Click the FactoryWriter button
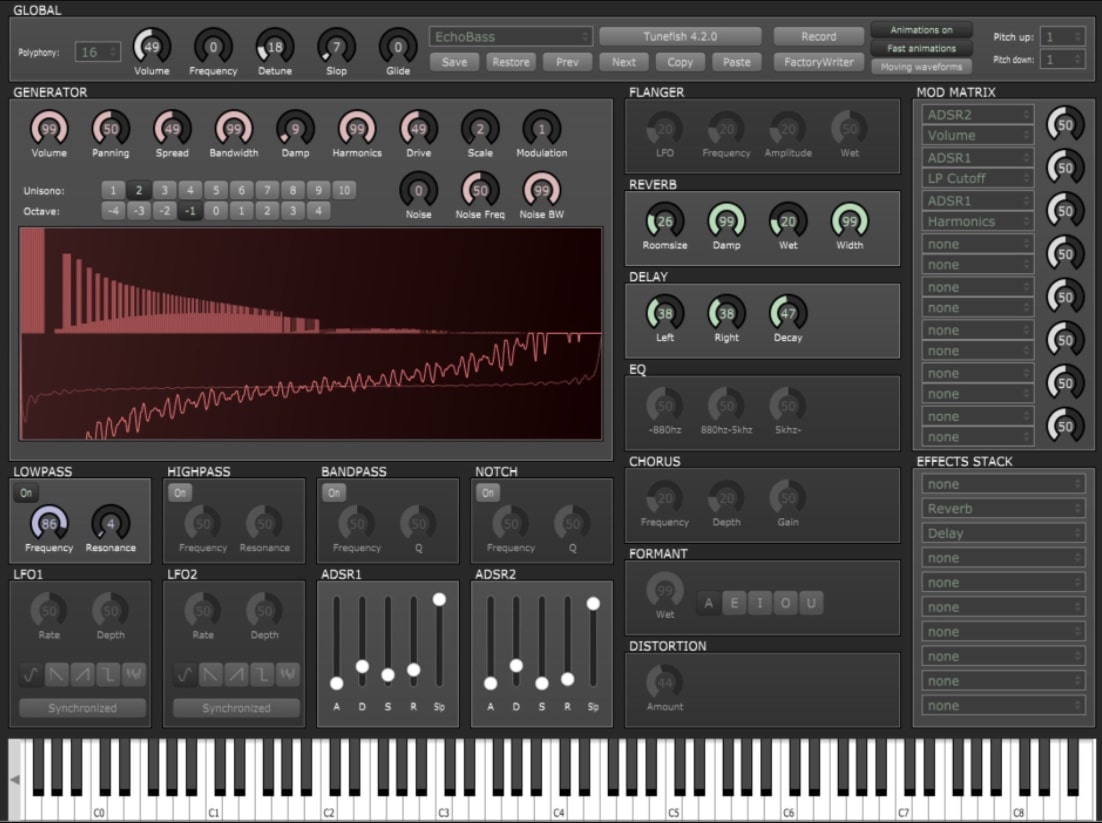Screen dimensions: 1102x823 pos(818,62)
